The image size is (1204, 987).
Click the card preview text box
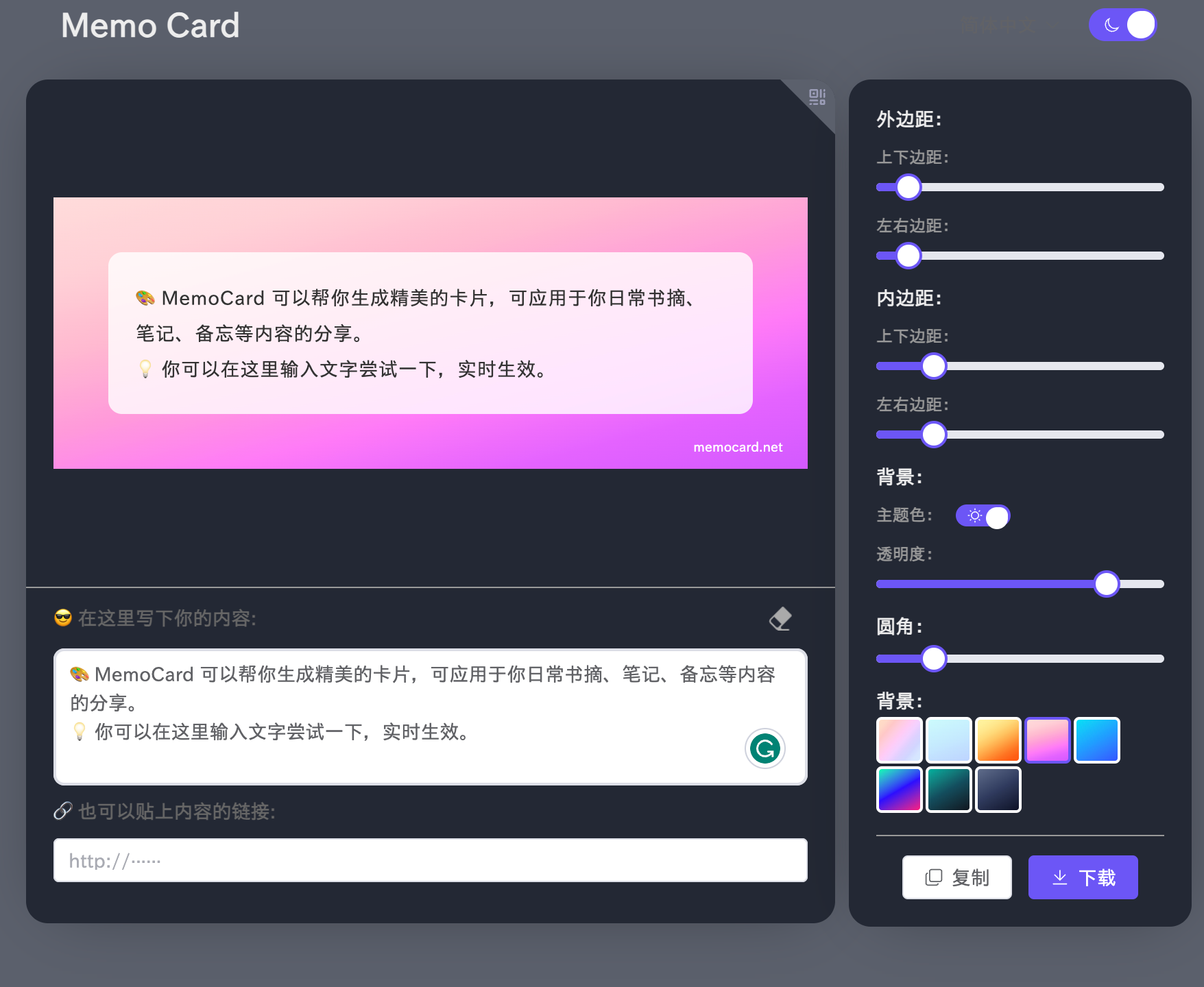pos(431,333)
